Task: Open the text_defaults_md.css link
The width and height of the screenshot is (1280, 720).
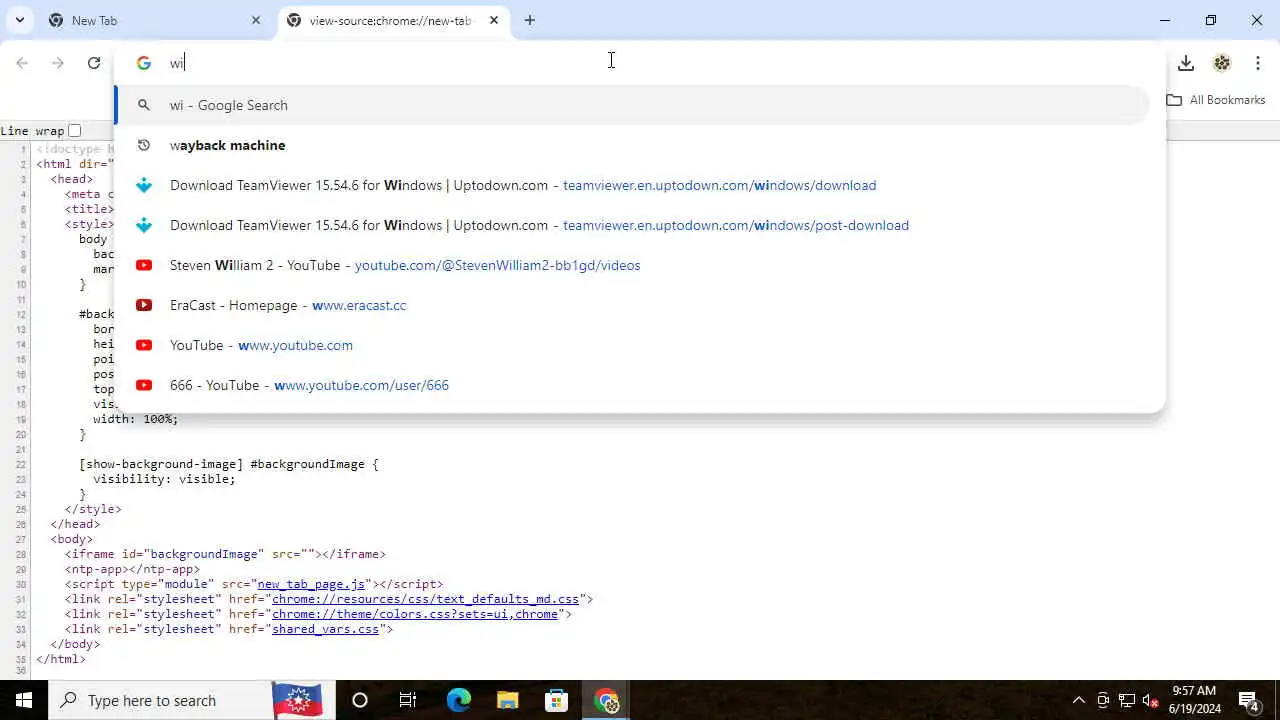Action: coord(426,599)
